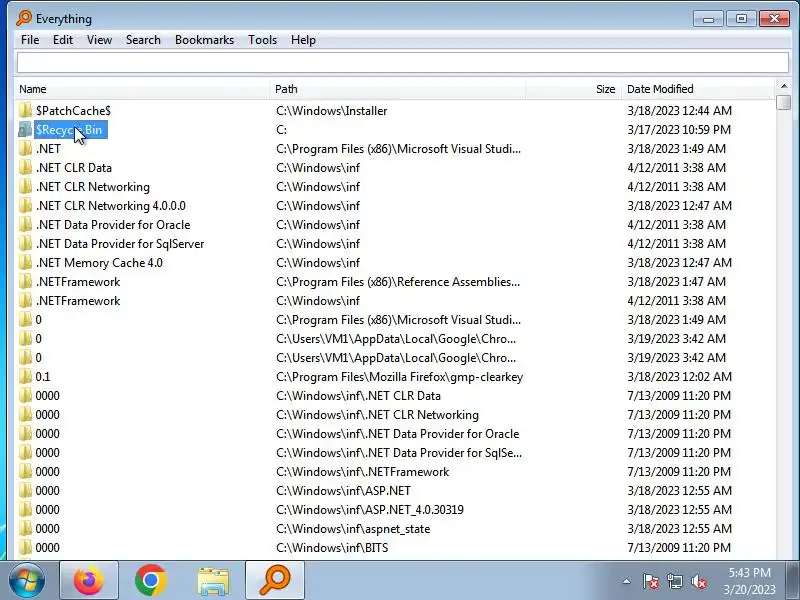The height and width of the screenshot is (600, 800).
Task: Click the .NET CLR Networking folder icon
Action: pyautogui.click(x=25, y=187)
